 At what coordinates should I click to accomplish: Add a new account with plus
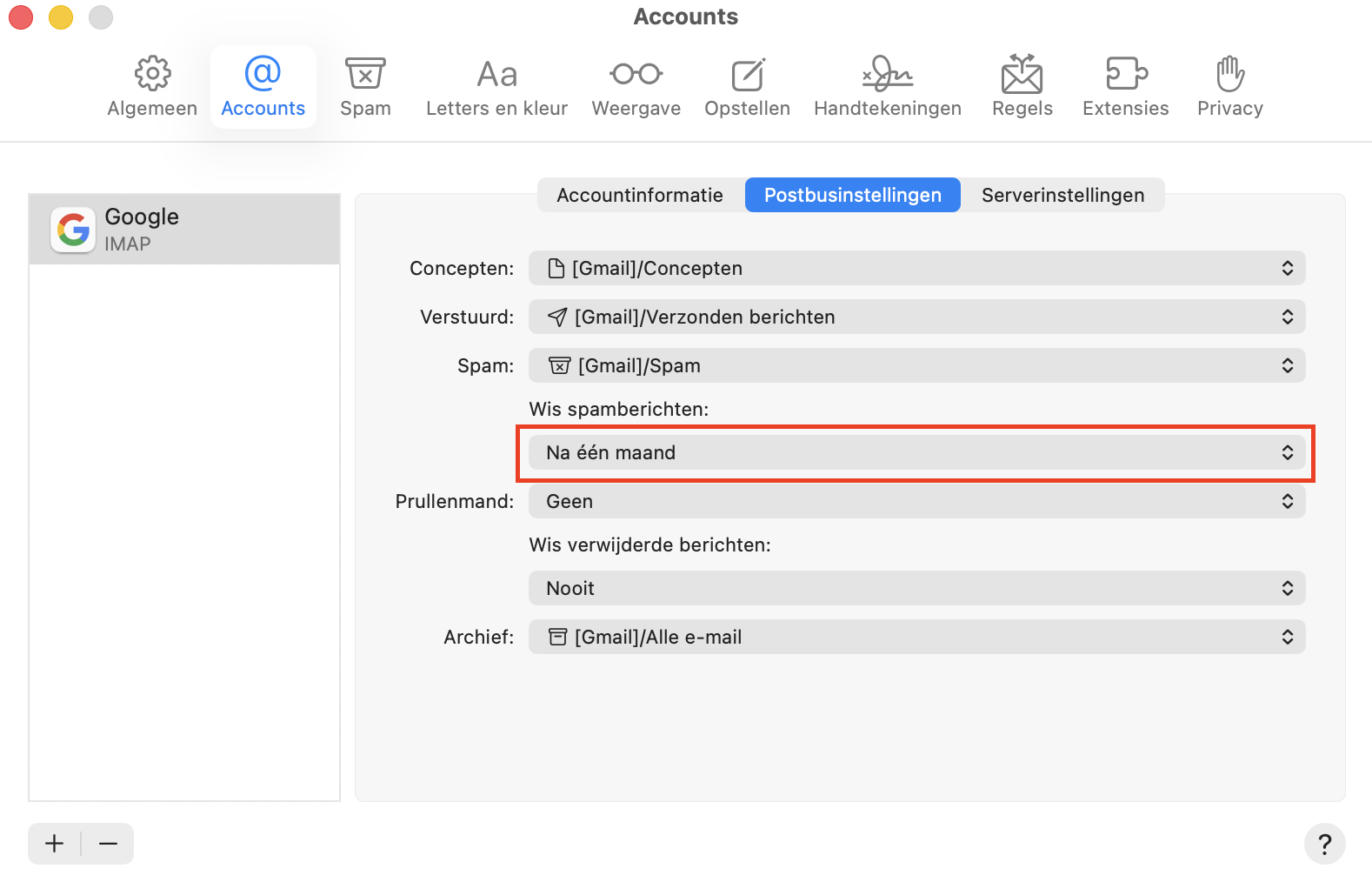tap(54, 844)
